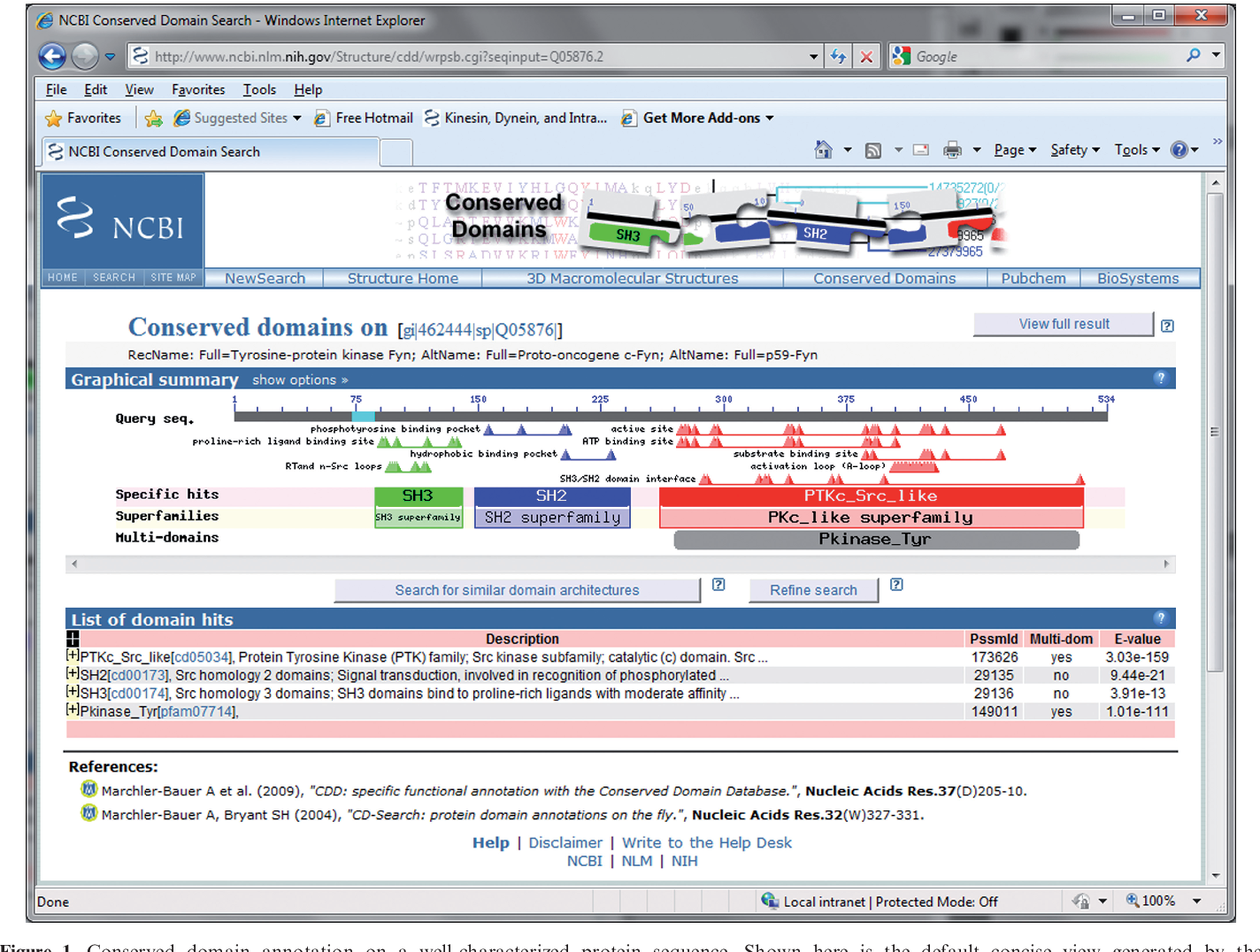Click the Favorites star button
This screenshot has width=1260, height=952.
coord(83,118)
